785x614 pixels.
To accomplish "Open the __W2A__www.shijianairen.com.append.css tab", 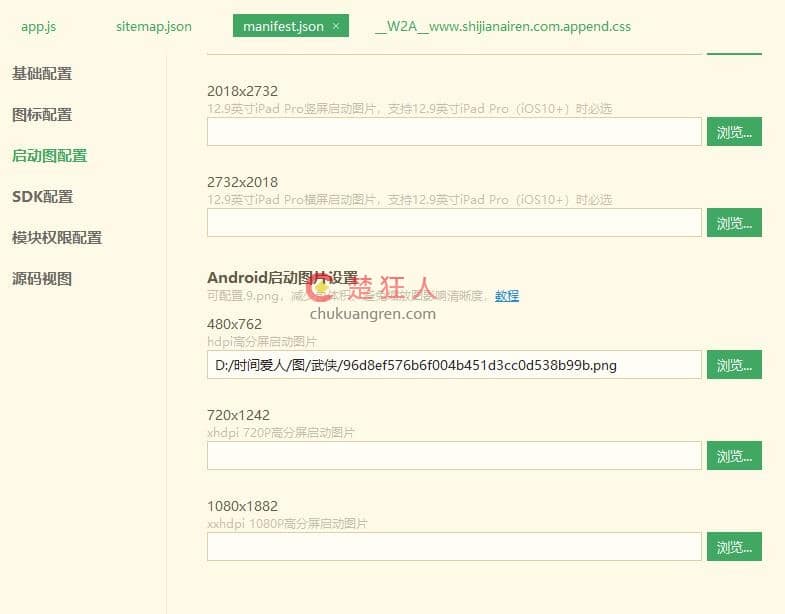I will point(503,27).
